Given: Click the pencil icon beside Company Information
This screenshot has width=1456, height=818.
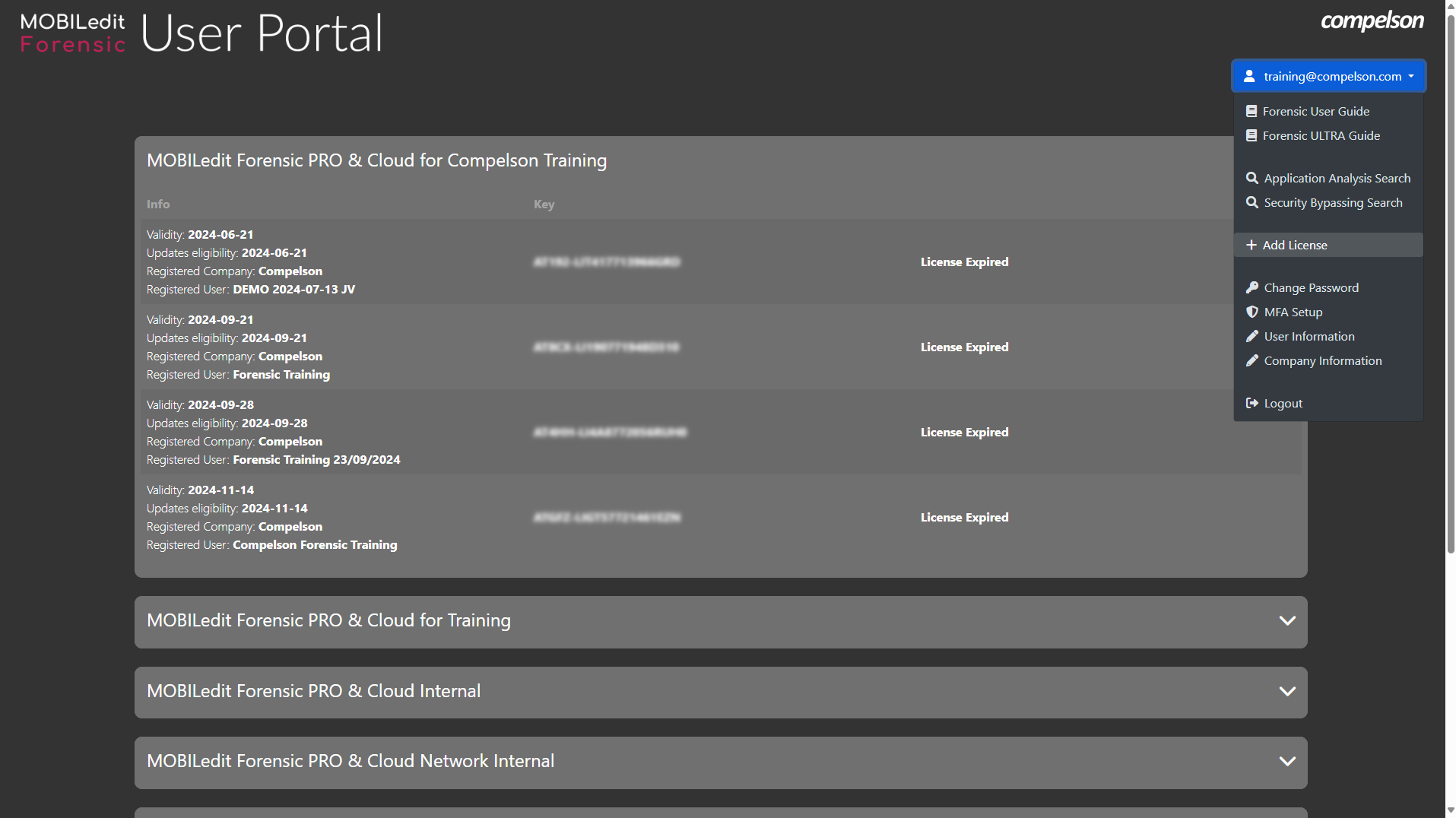Looking at the screenshot, I should 1251,360.
